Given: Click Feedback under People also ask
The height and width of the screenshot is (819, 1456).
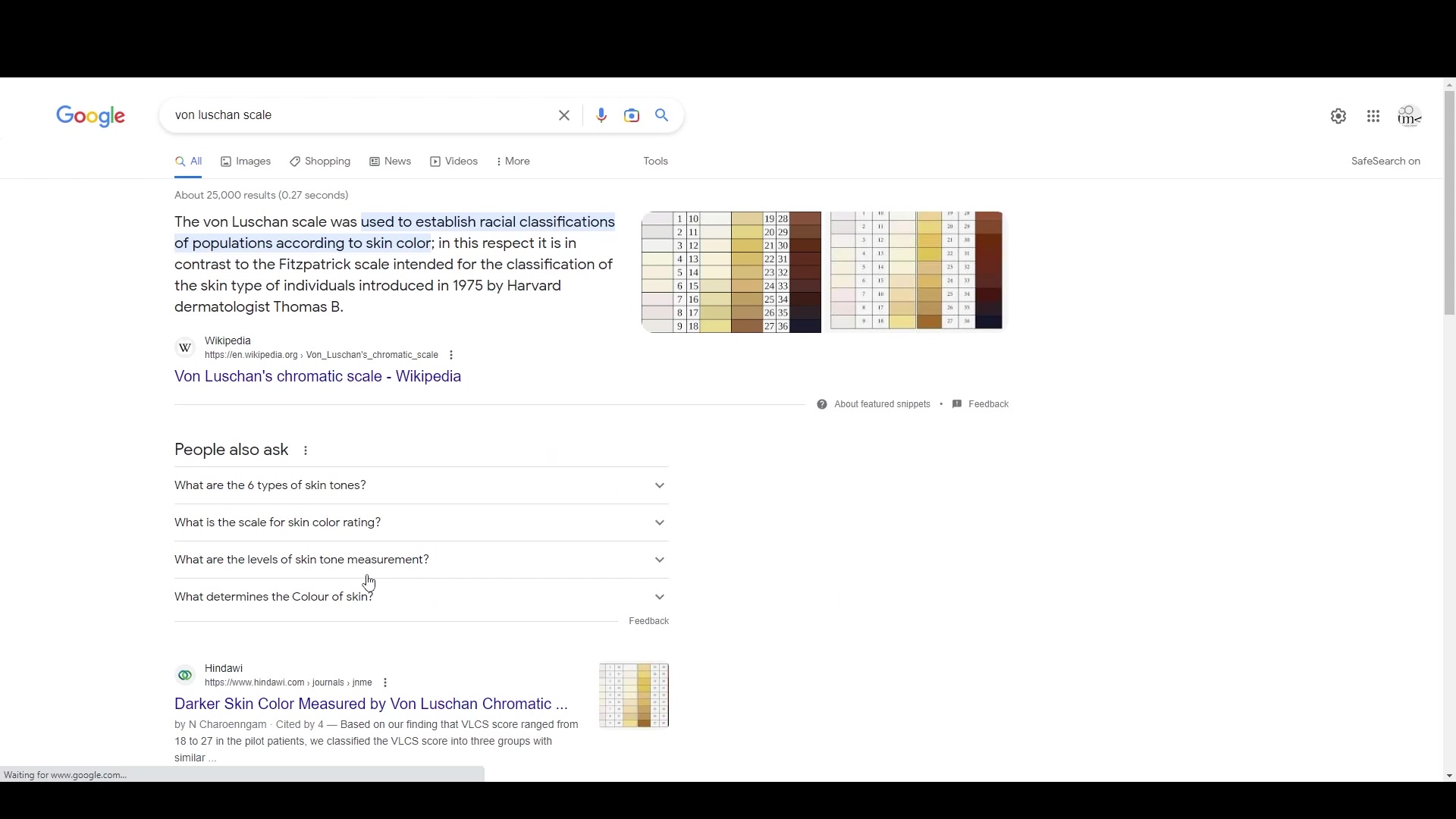Looking at the screenshot, I should (648, 621).
